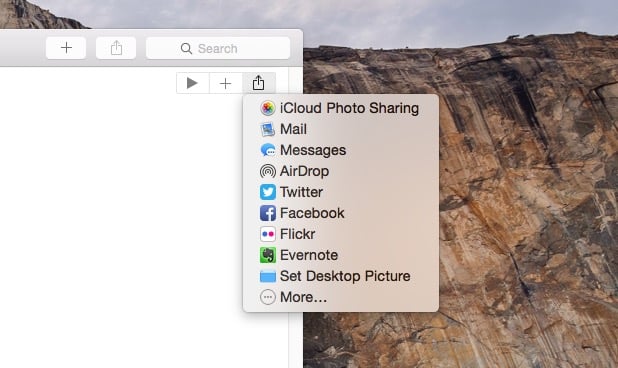Screen dimensions: 618x368
Task: Select Mail in the share menu
Action: pyautogui.click(x=341, y=129)
